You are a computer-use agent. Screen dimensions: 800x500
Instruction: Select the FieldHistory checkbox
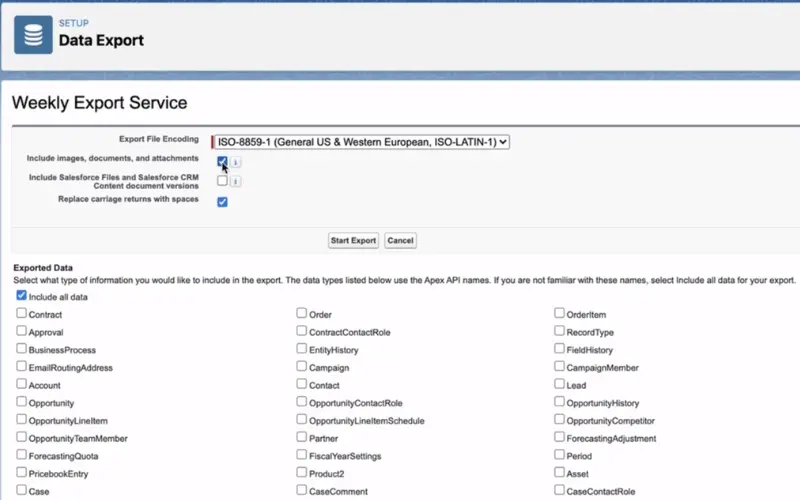coord(559,348)
